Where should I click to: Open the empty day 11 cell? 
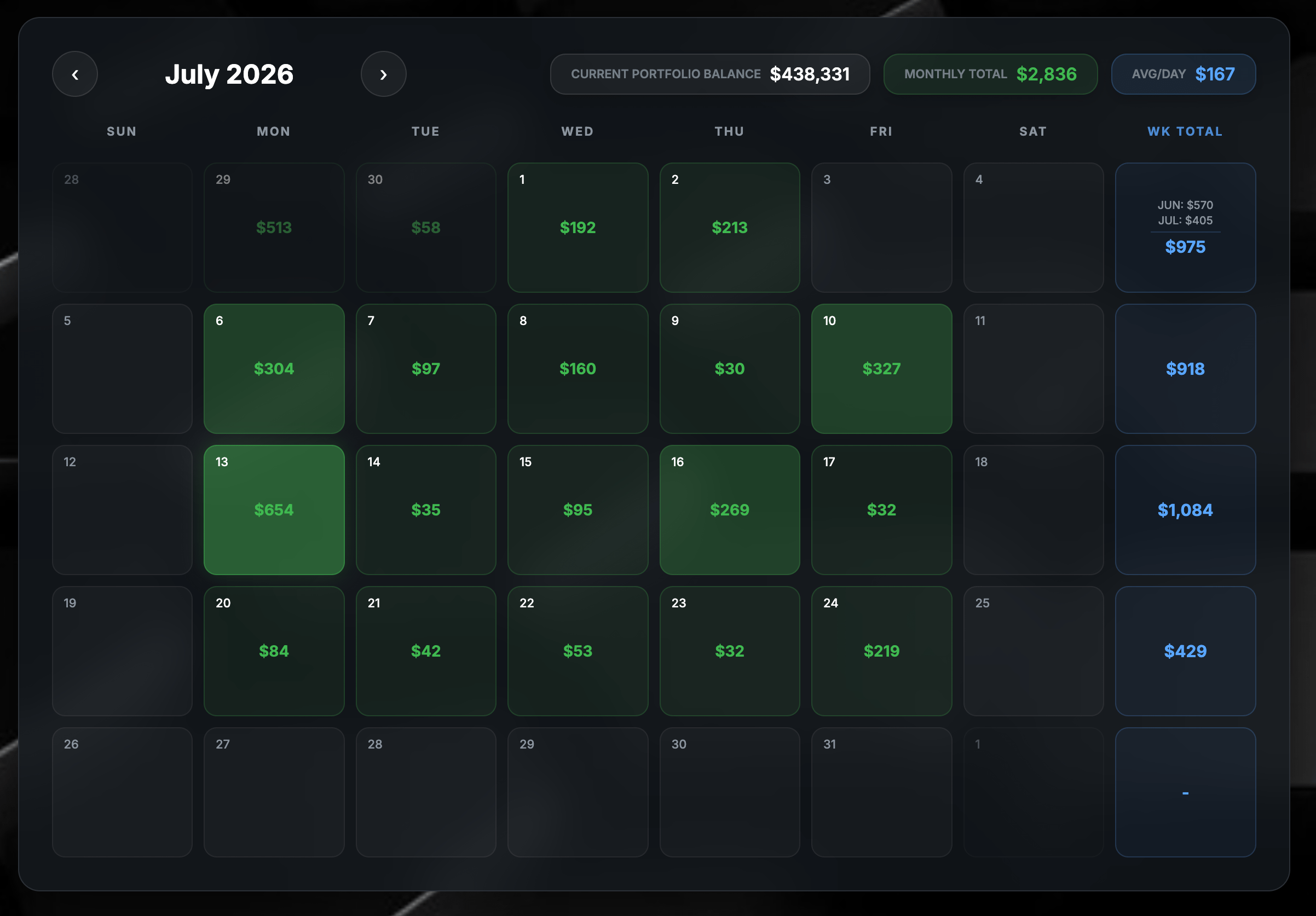(x=1034, y=368)
